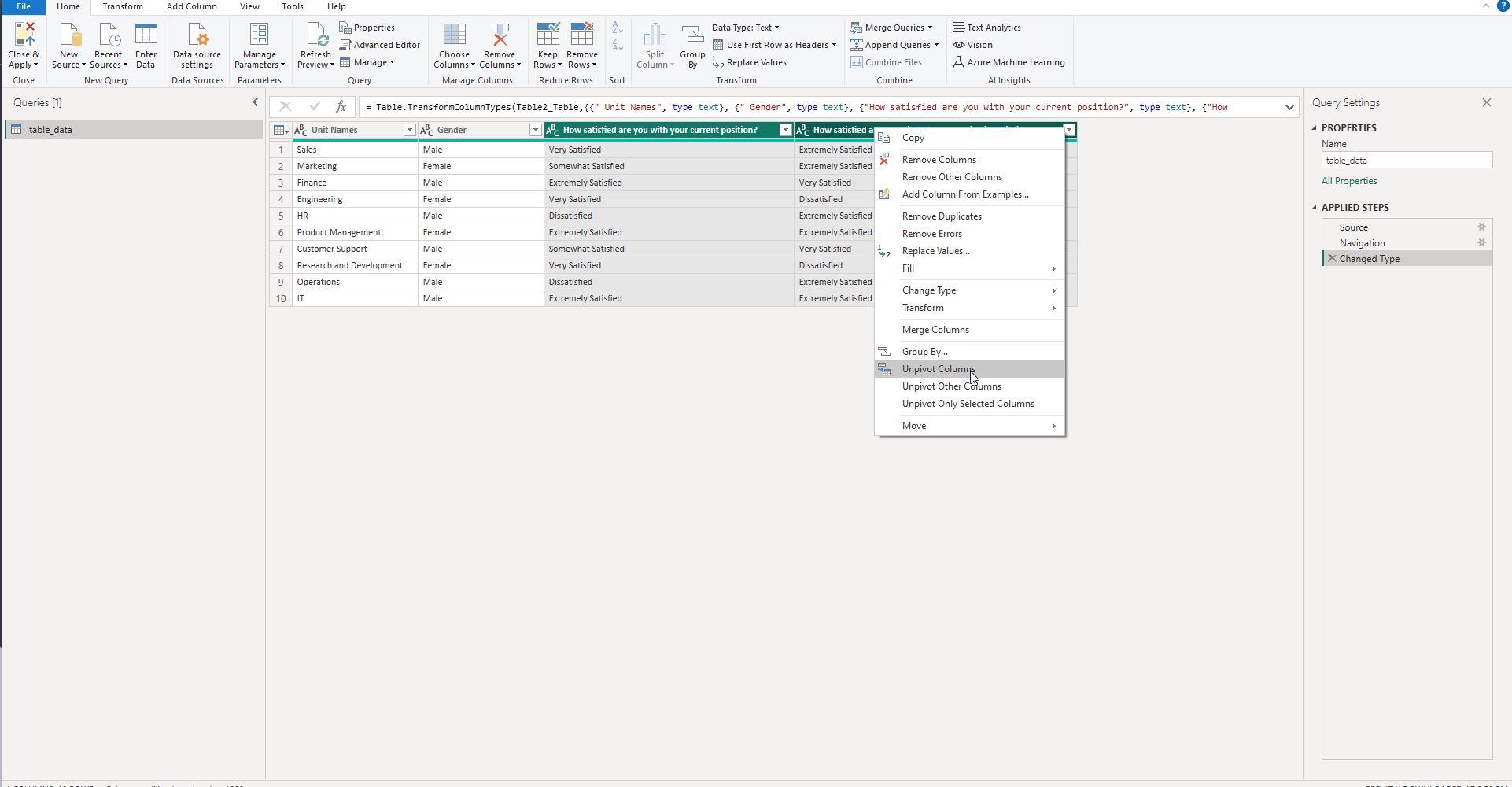Open Gender column filter dropdown

point(535,130)
